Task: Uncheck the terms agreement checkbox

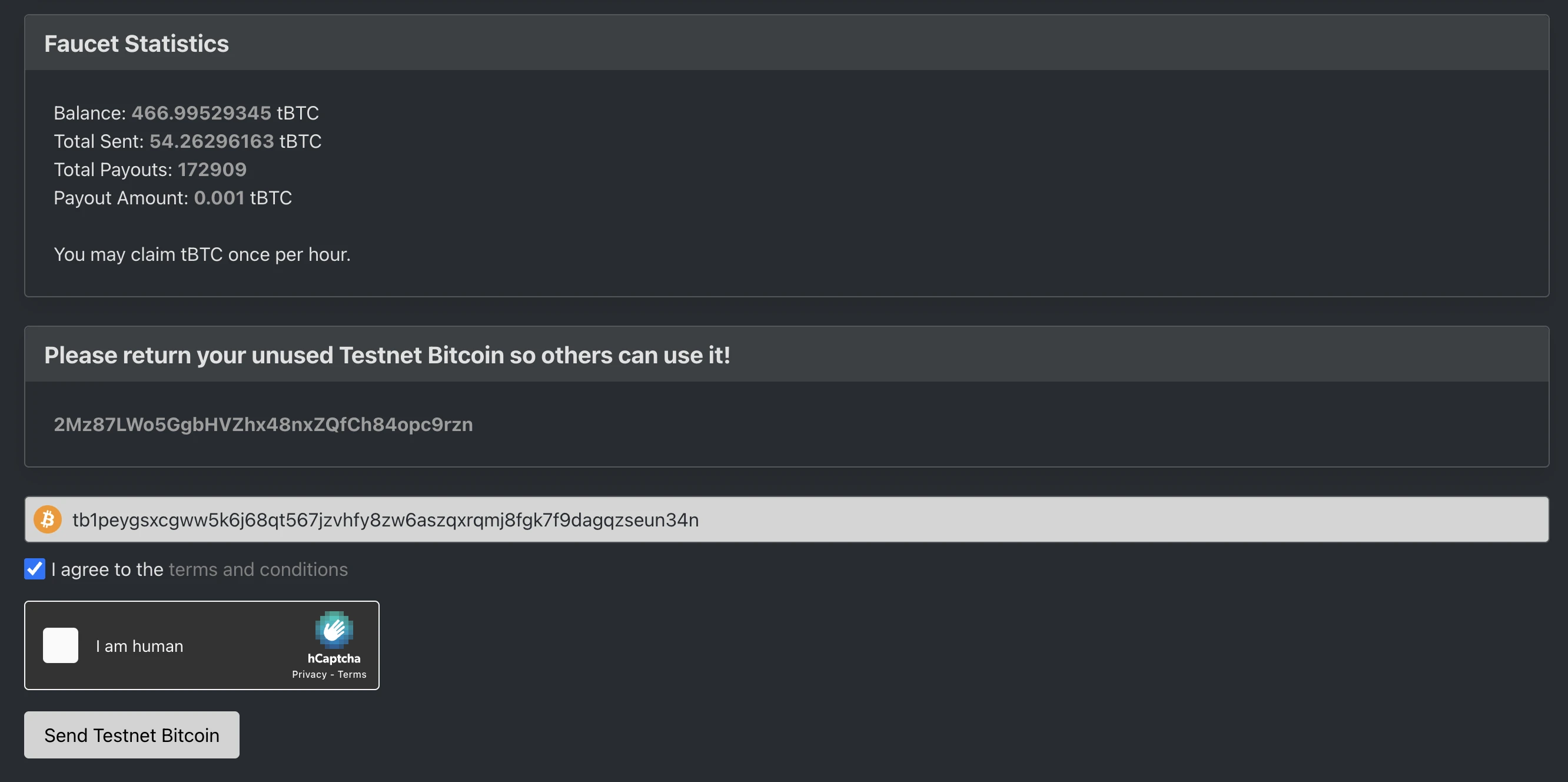Action: click(35, 569)
